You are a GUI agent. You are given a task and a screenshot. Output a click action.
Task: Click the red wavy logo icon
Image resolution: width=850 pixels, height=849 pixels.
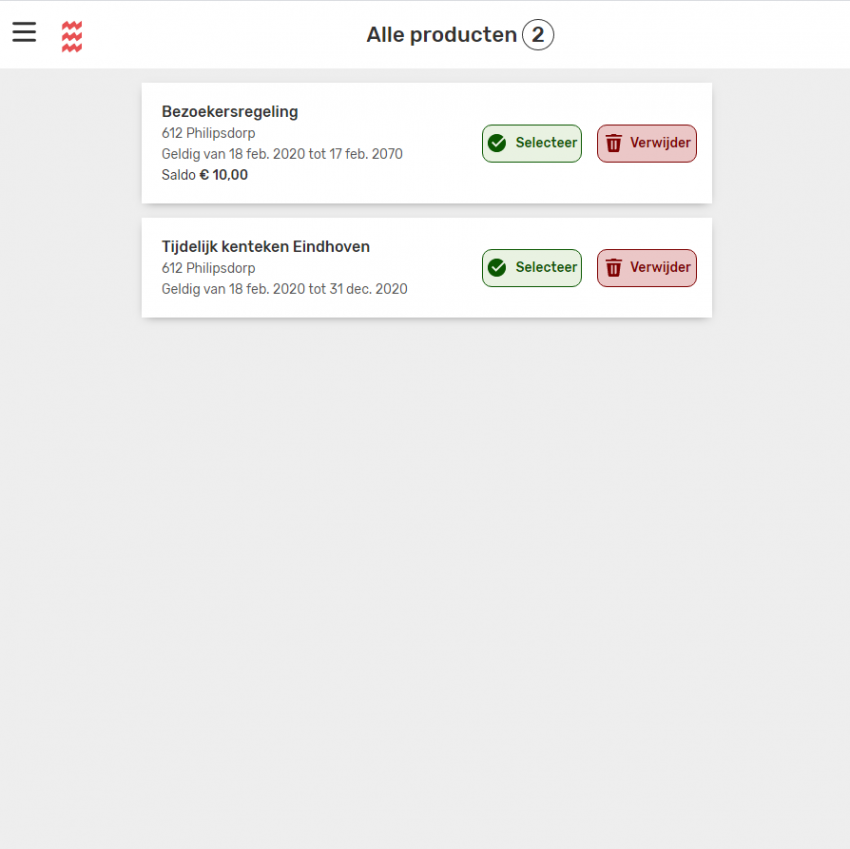pos(72,36)
